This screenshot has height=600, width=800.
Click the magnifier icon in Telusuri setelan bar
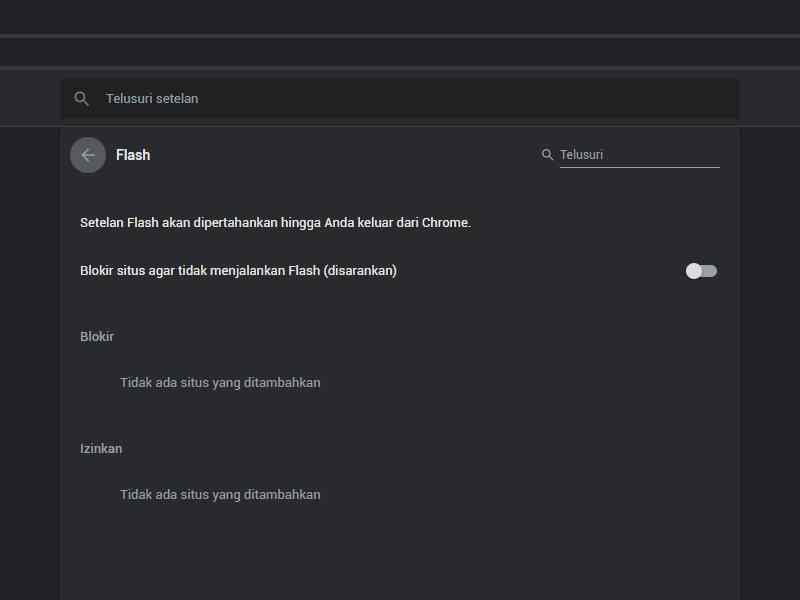(81, 98)
